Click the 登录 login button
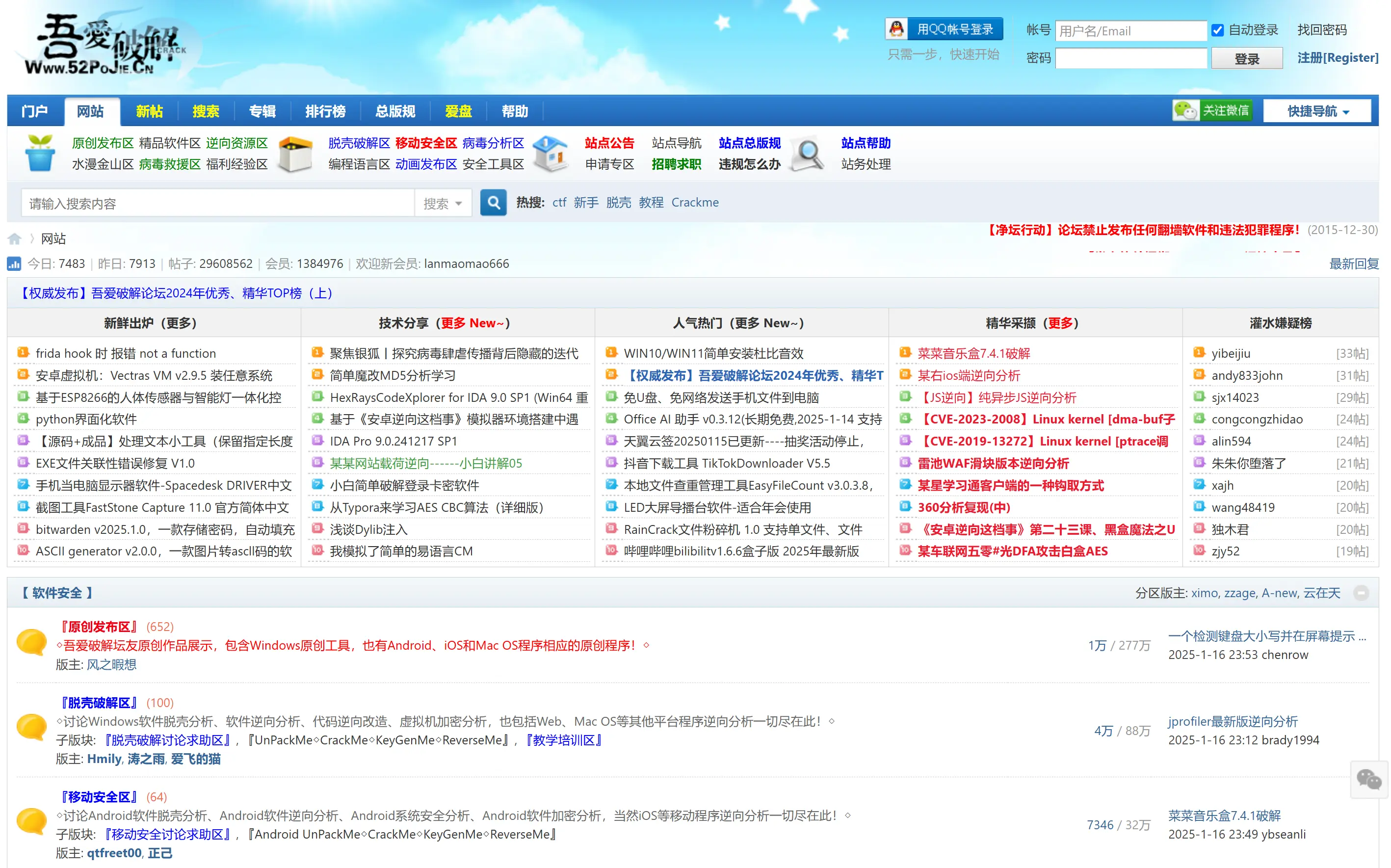This screenshot has height=868, width=1391. click(1246, 58)
